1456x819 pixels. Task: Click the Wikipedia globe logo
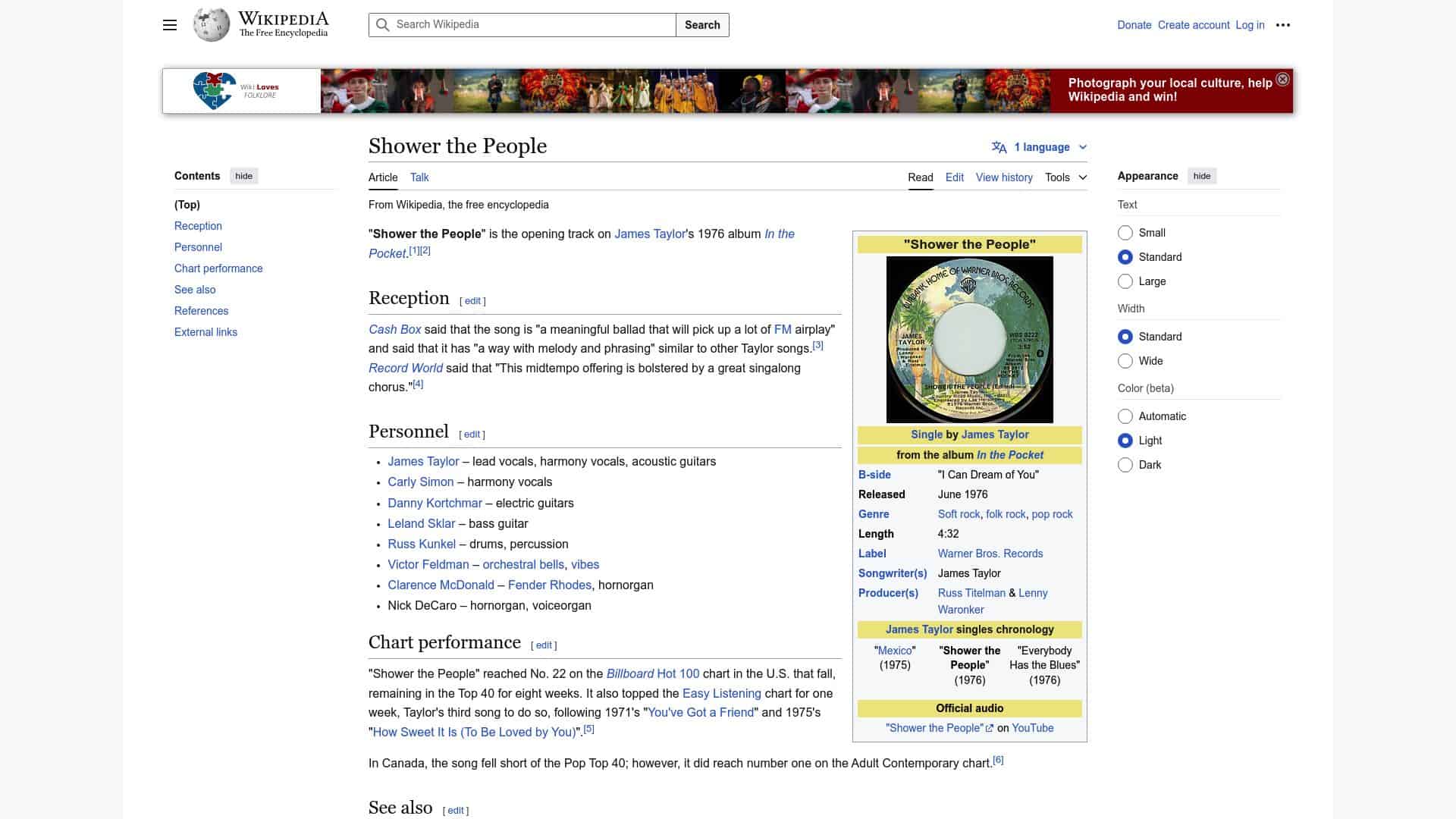pos(211,25)
